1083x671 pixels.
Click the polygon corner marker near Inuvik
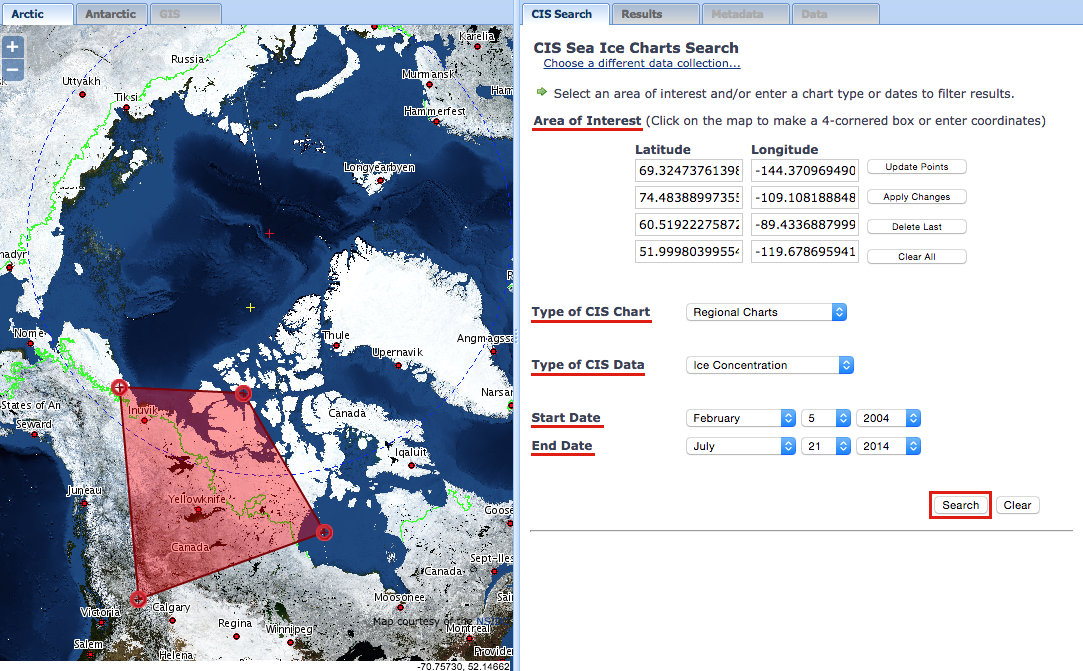[x=120, y=387]
